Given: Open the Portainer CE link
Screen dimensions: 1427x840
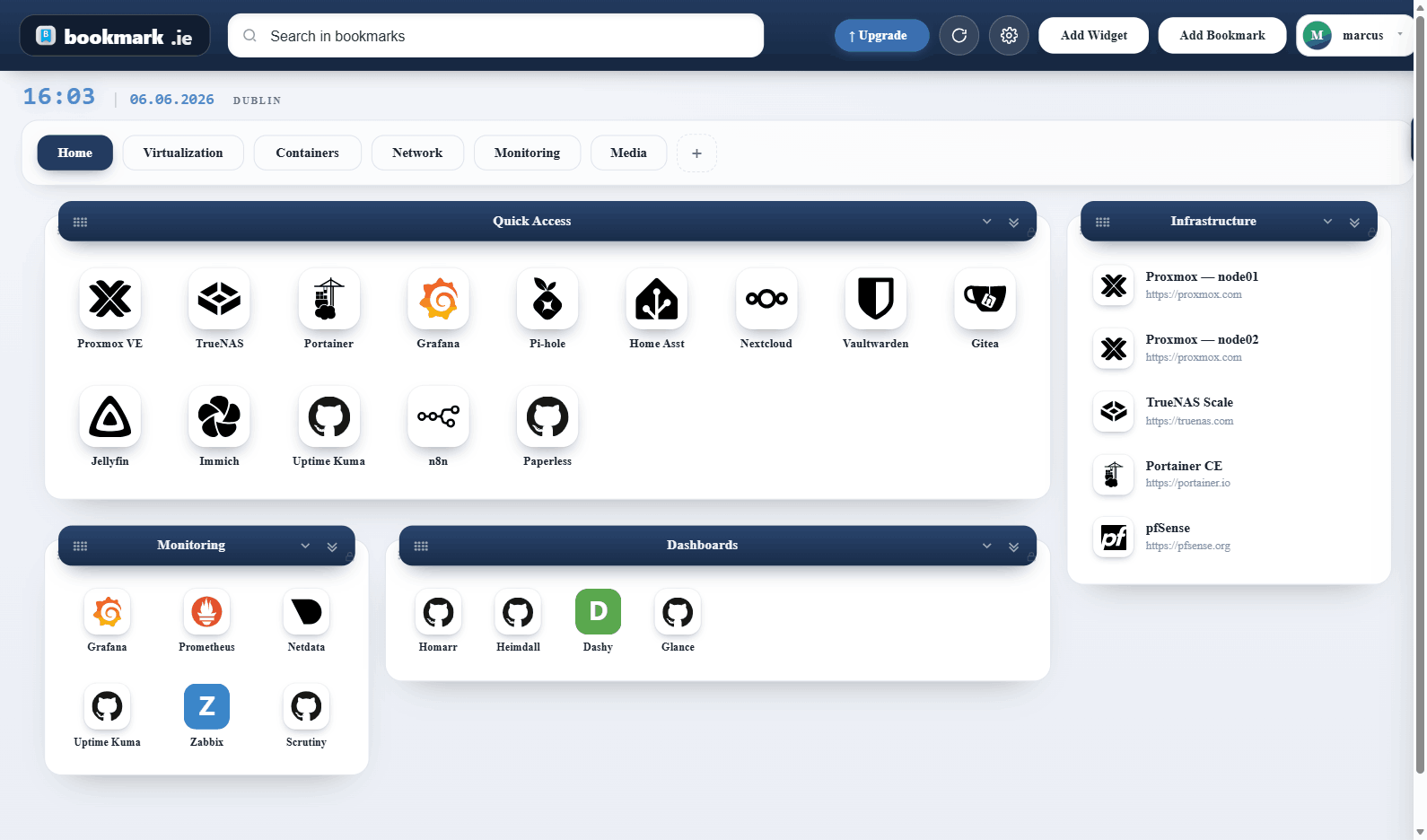Looking at the screenshot, I should coord(1229,474).
